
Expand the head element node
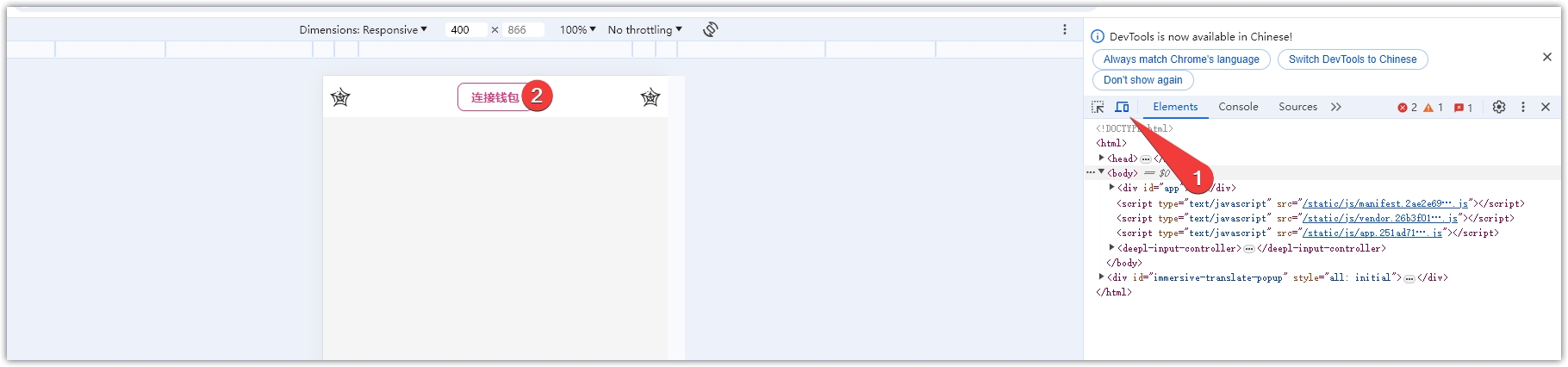(x=1102, y=159)
